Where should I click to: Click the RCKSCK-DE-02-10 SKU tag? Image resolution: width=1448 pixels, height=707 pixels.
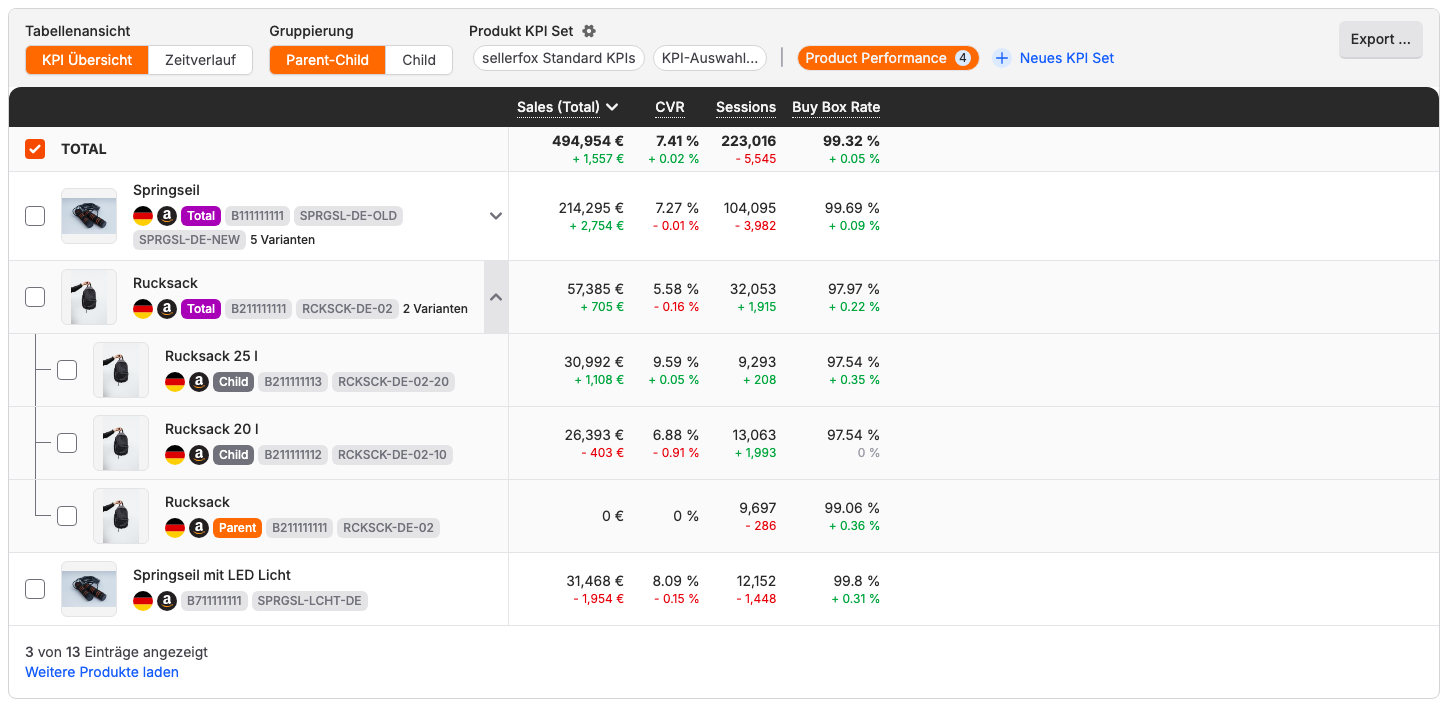pyautogui.click(x=392, y=455)
